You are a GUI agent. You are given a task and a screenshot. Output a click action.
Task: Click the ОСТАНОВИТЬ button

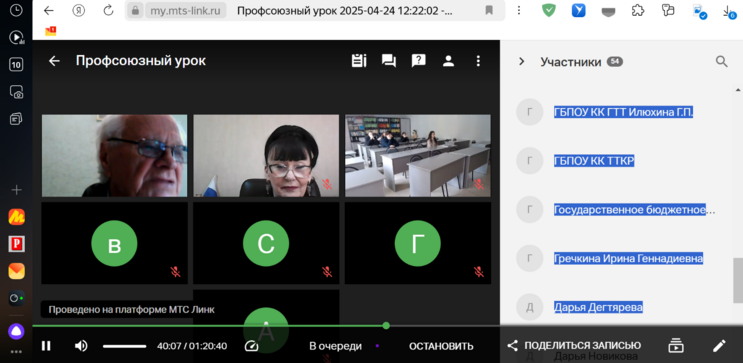click(x=441, y=346)
